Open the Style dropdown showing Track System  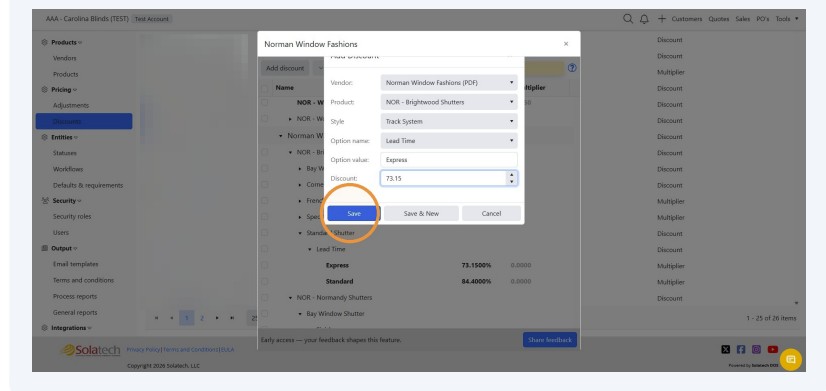tap(449, 121)
